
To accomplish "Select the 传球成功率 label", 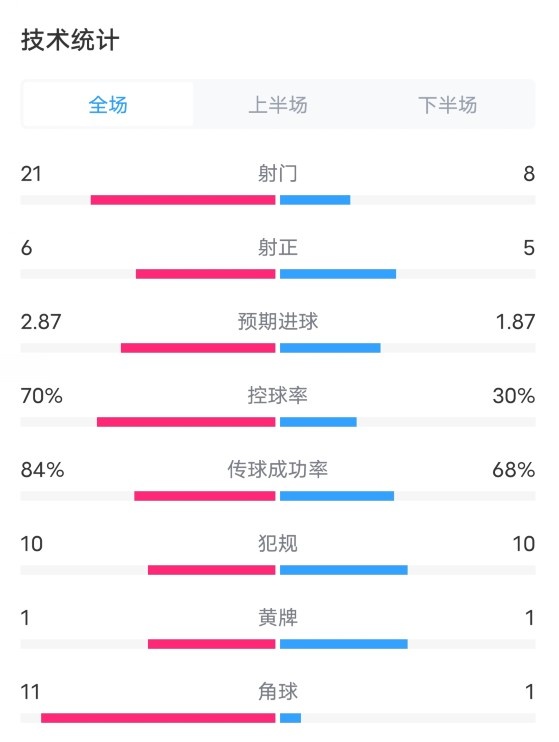I will pos(278,469).
